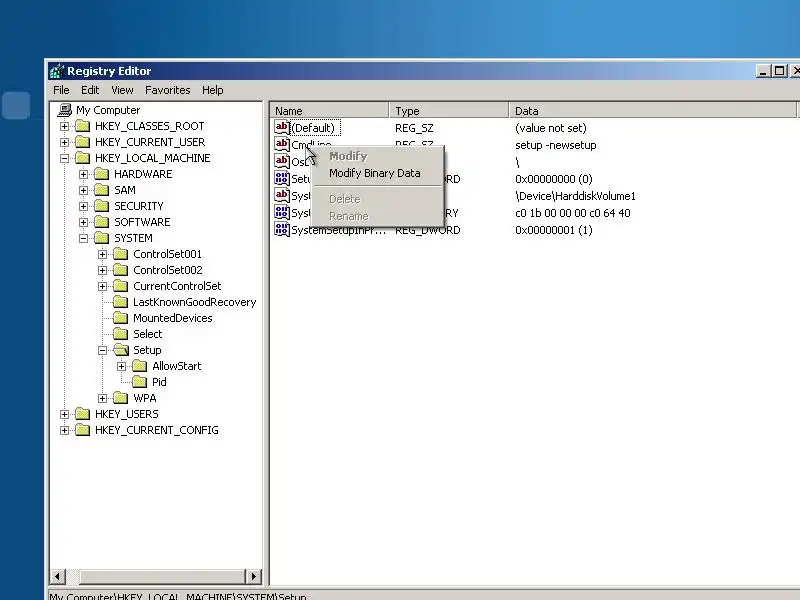Open the Edit menu
Screen dimensions: 800x600
(x=90, y=90)
